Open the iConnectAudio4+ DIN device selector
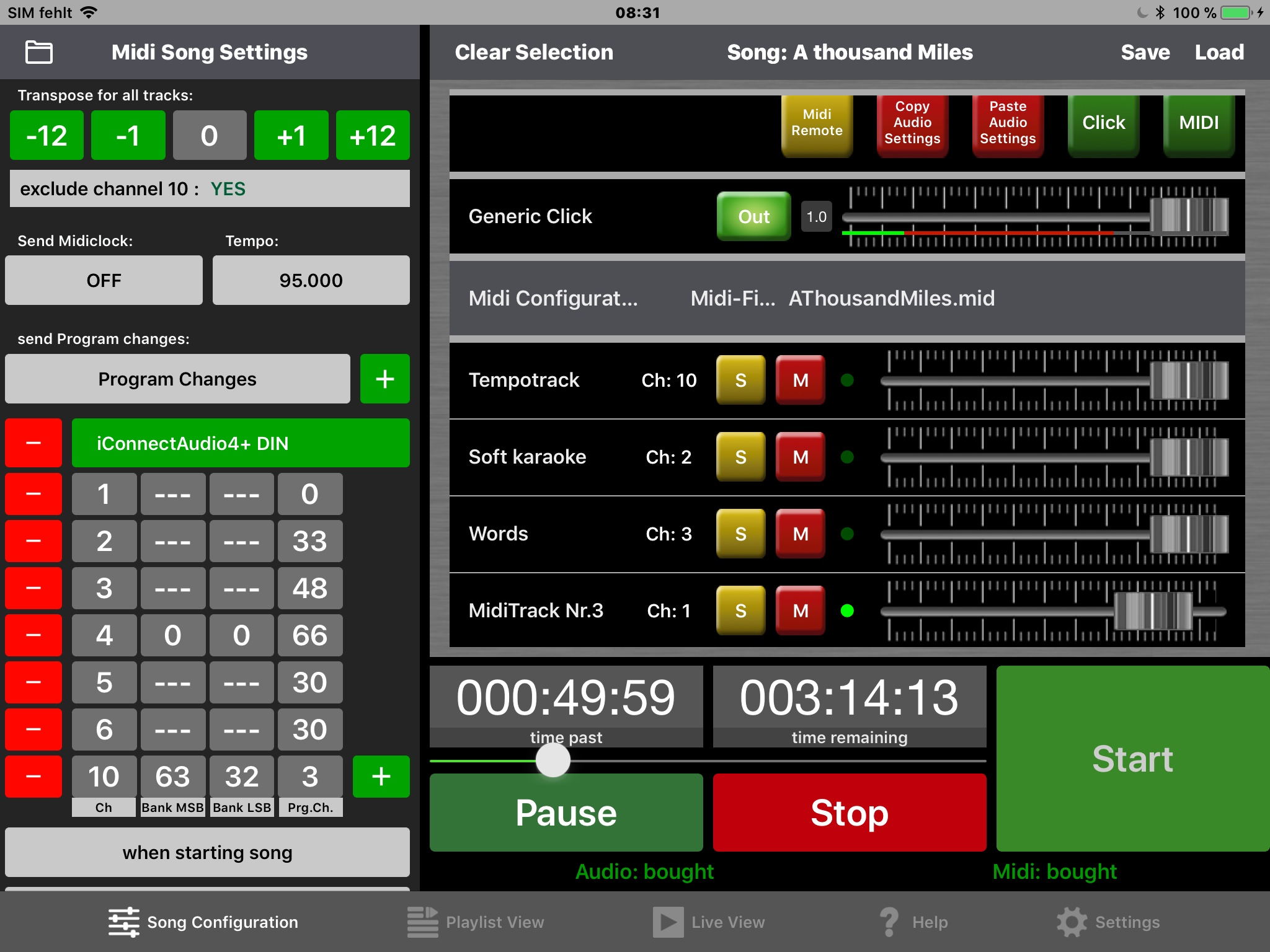This screenshot has width=1270, height=952. coord(241,443)
